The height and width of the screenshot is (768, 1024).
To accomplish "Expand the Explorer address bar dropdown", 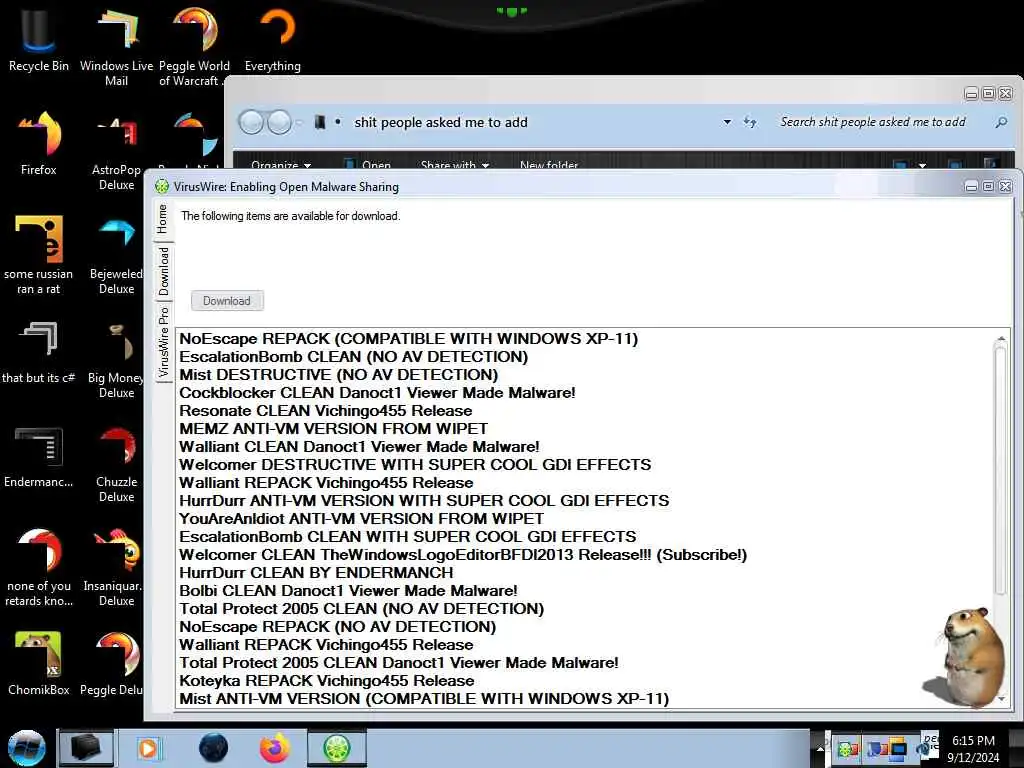I will [x=727, y=122].
